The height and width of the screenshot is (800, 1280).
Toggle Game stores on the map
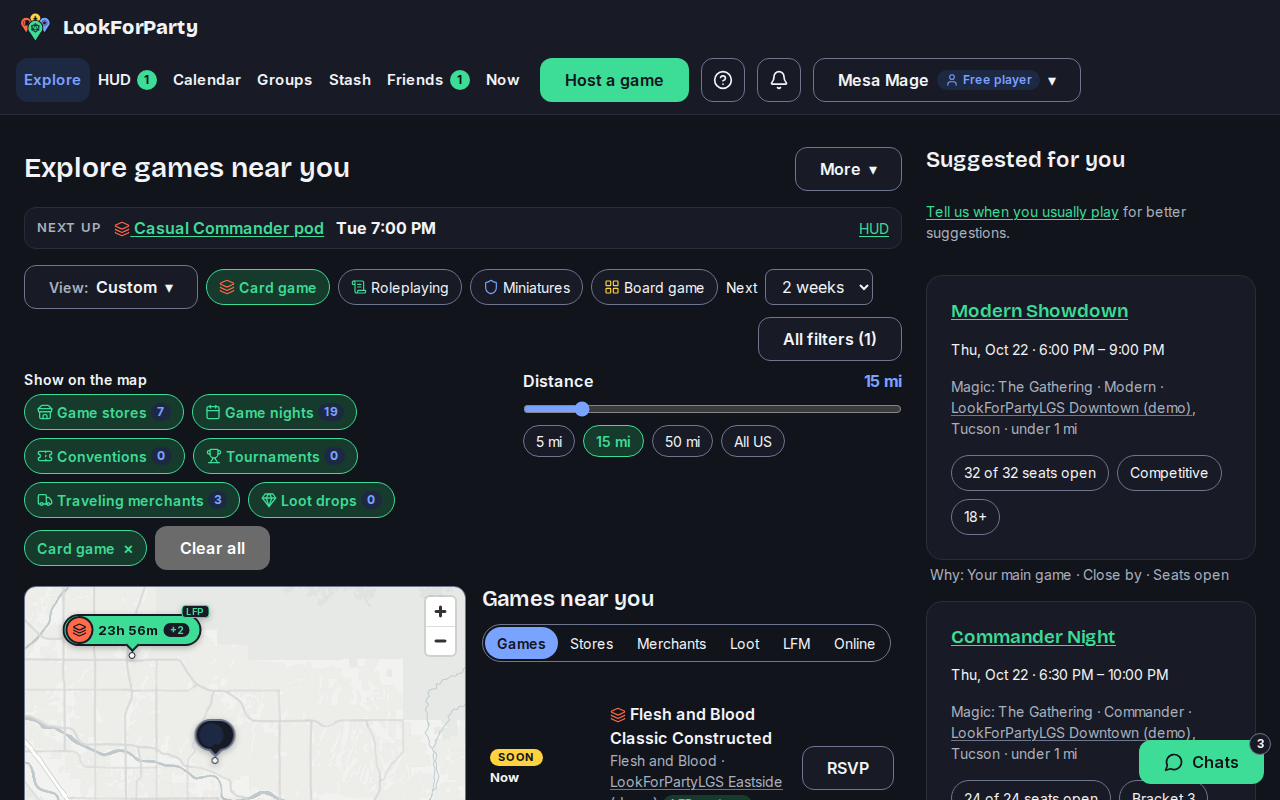[104, 412]
